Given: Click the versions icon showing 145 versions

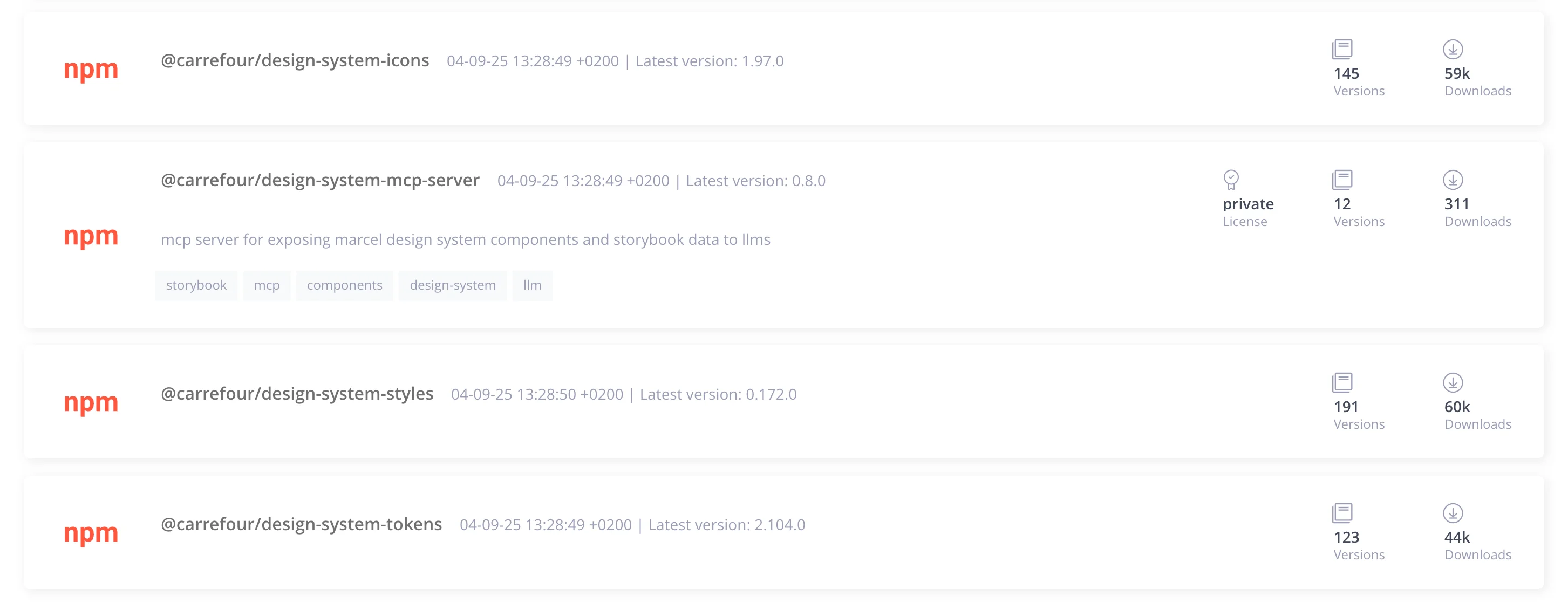Looking at the screenshot, I should (1341, 49).
